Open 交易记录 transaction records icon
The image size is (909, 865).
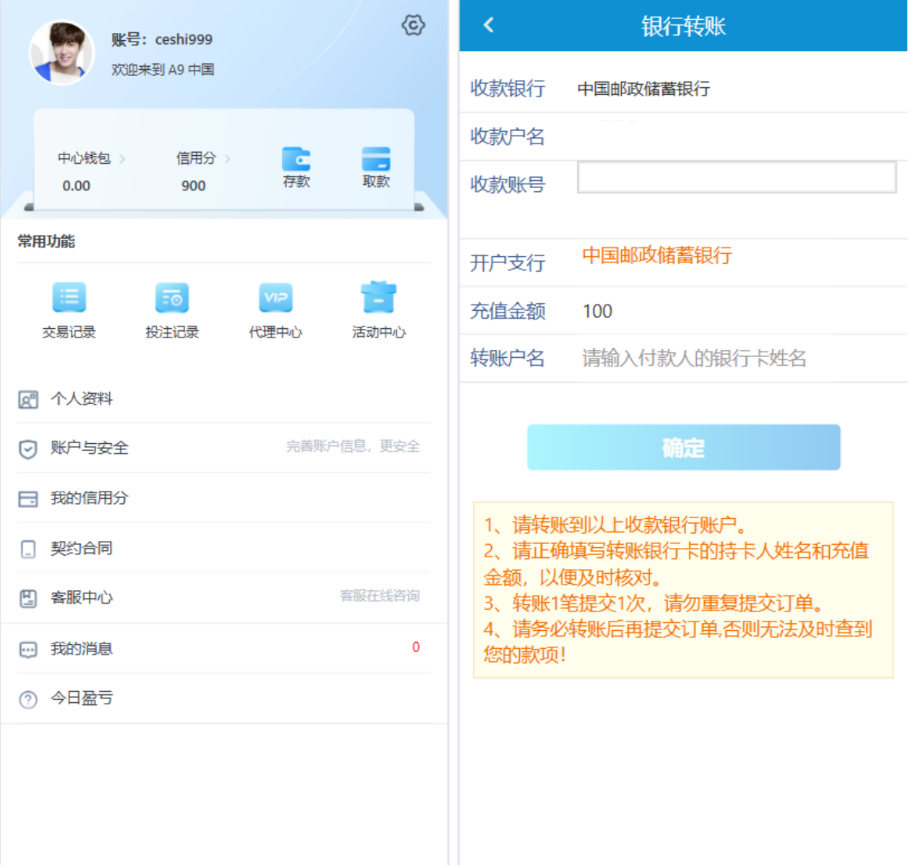click(x=69, y=298)
